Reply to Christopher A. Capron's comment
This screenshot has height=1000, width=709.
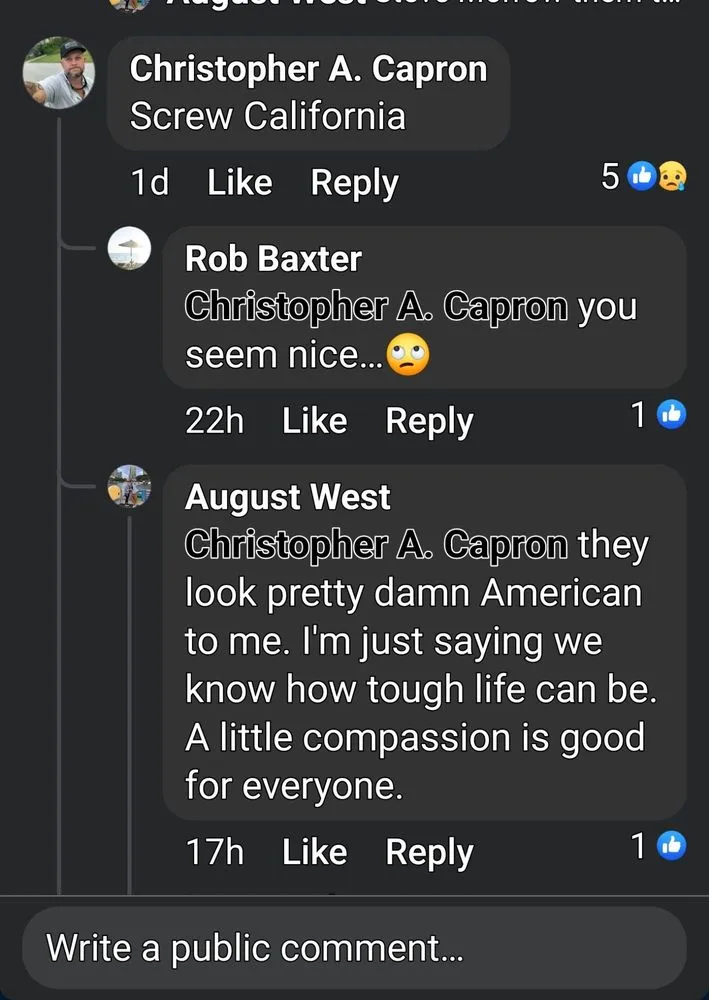pyautogui.click(x=354, y=182)
